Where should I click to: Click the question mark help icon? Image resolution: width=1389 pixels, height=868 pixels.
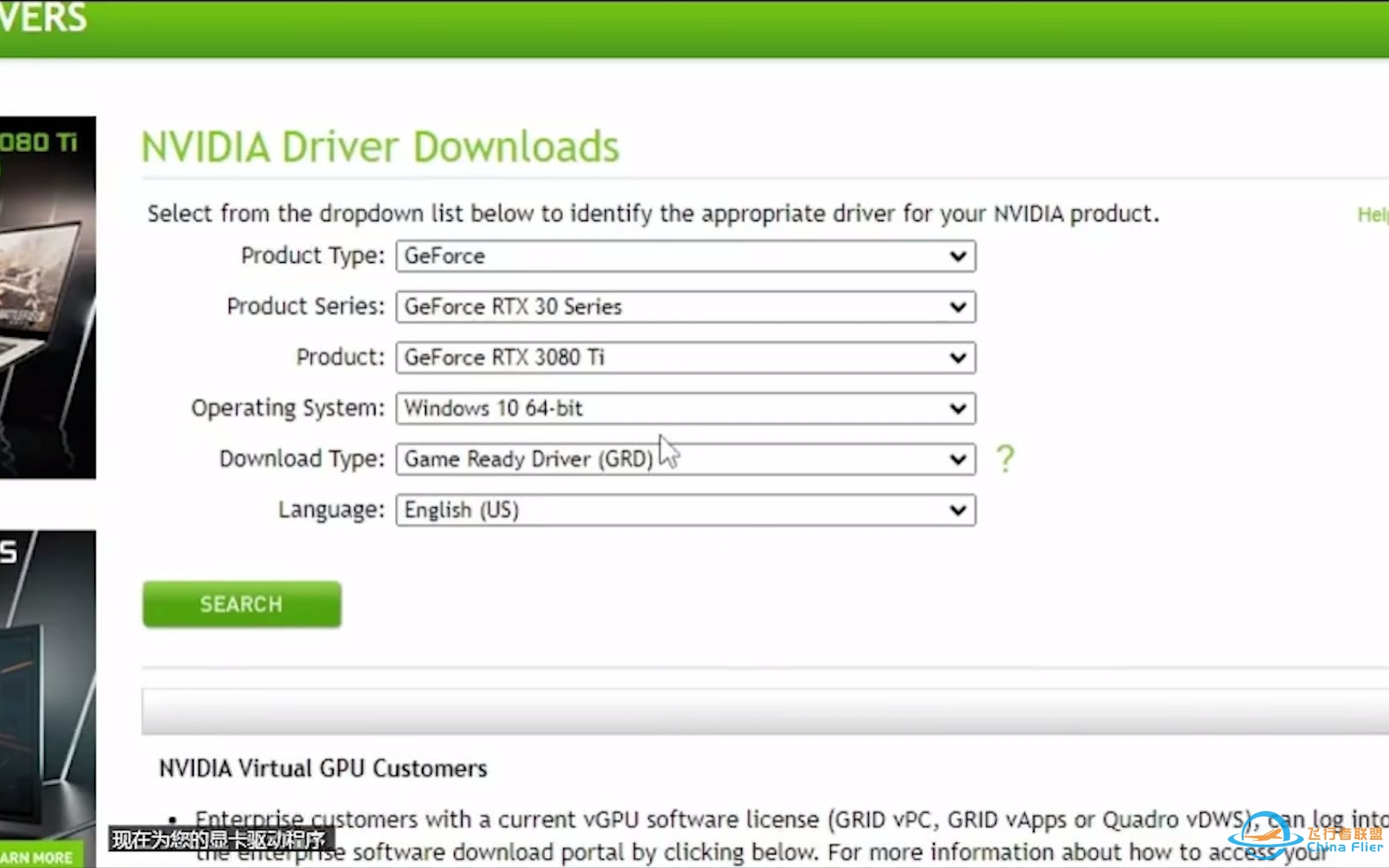pyautogui.click(x=1005, y=459)
